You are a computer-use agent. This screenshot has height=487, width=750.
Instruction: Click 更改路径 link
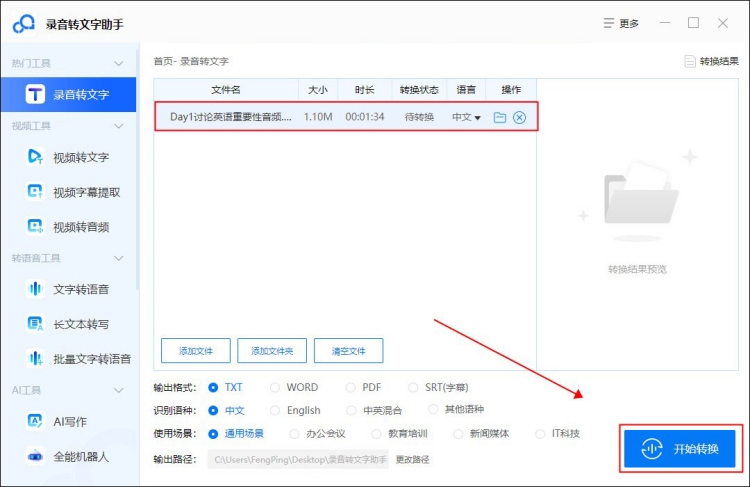[412, 460]
